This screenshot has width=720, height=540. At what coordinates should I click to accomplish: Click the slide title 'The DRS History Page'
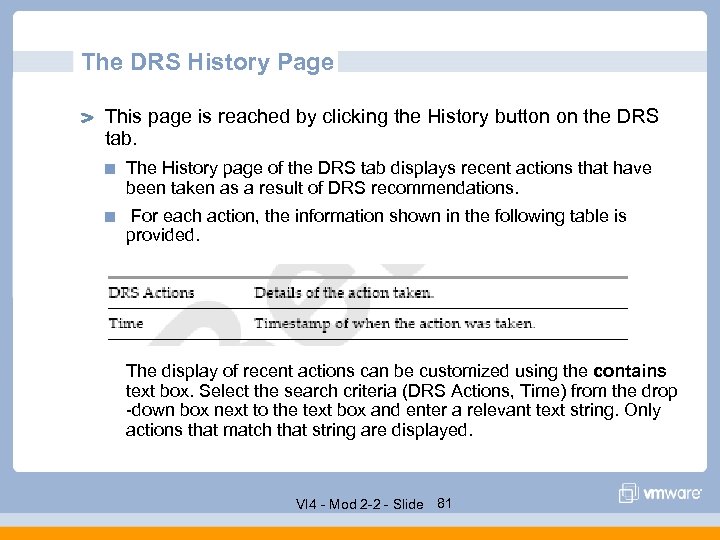click(x=208, y=62)
